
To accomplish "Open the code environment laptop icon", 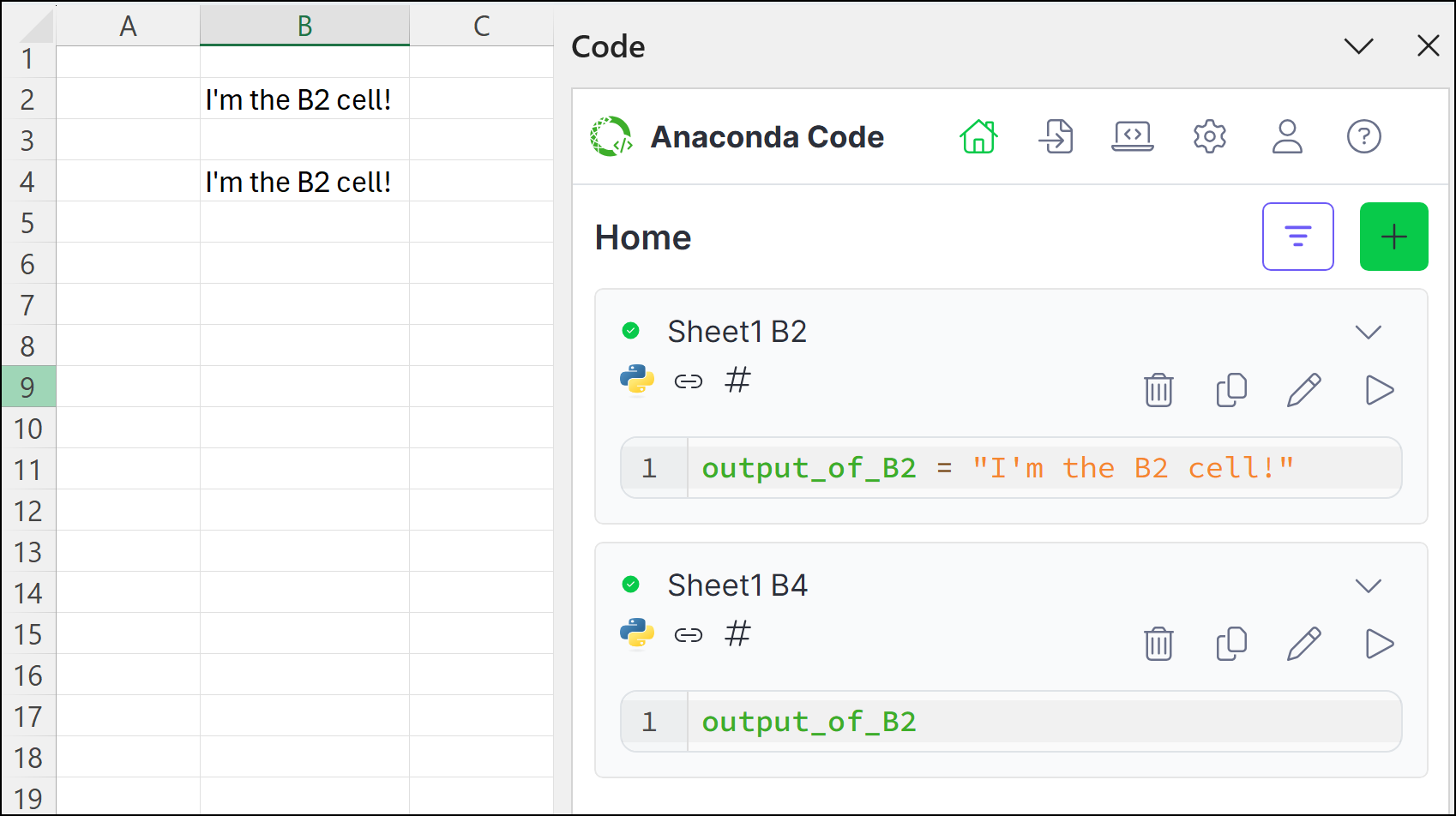I will coord(1133,136).
